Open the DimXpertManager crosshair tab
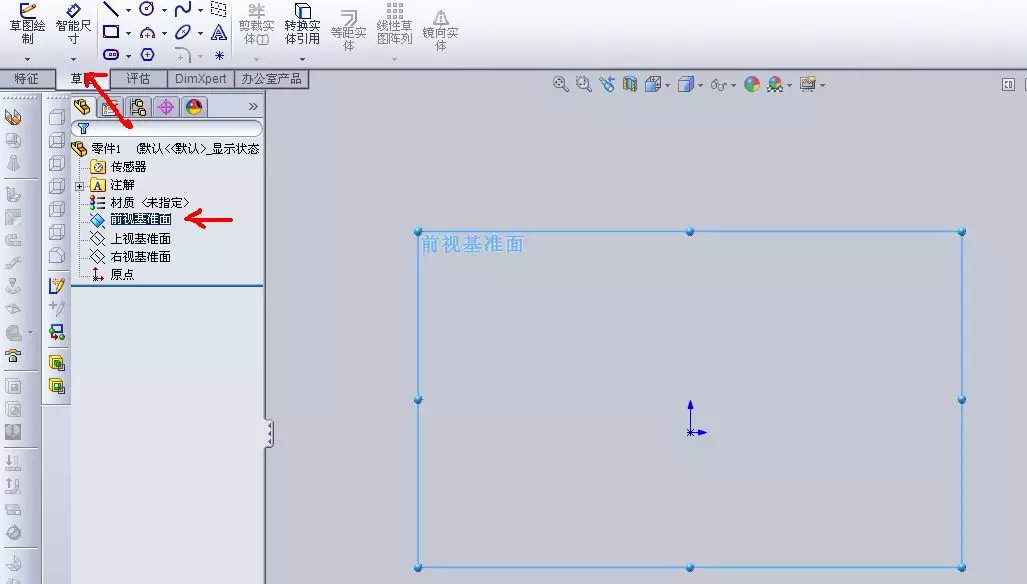This screenshot has width=1027, height=584. coord(166,107)
